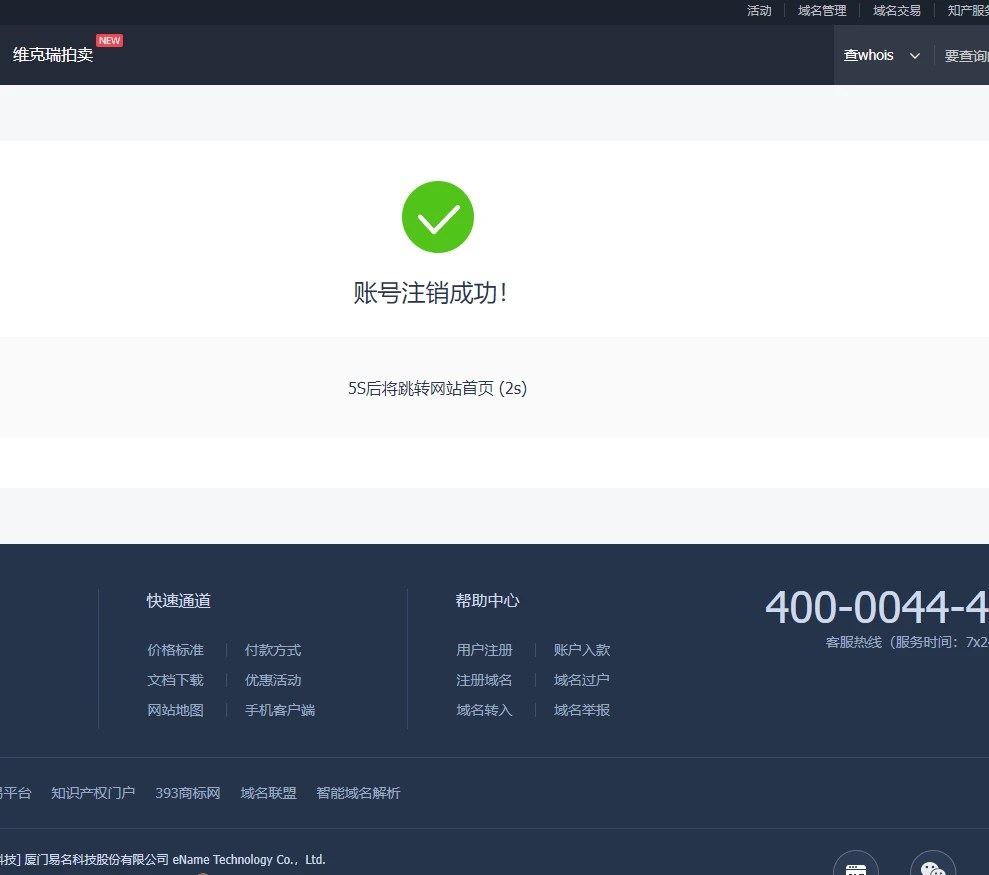Open the 活动 menu in top navigation
The image size is (989, 875).
click(759, 11)
